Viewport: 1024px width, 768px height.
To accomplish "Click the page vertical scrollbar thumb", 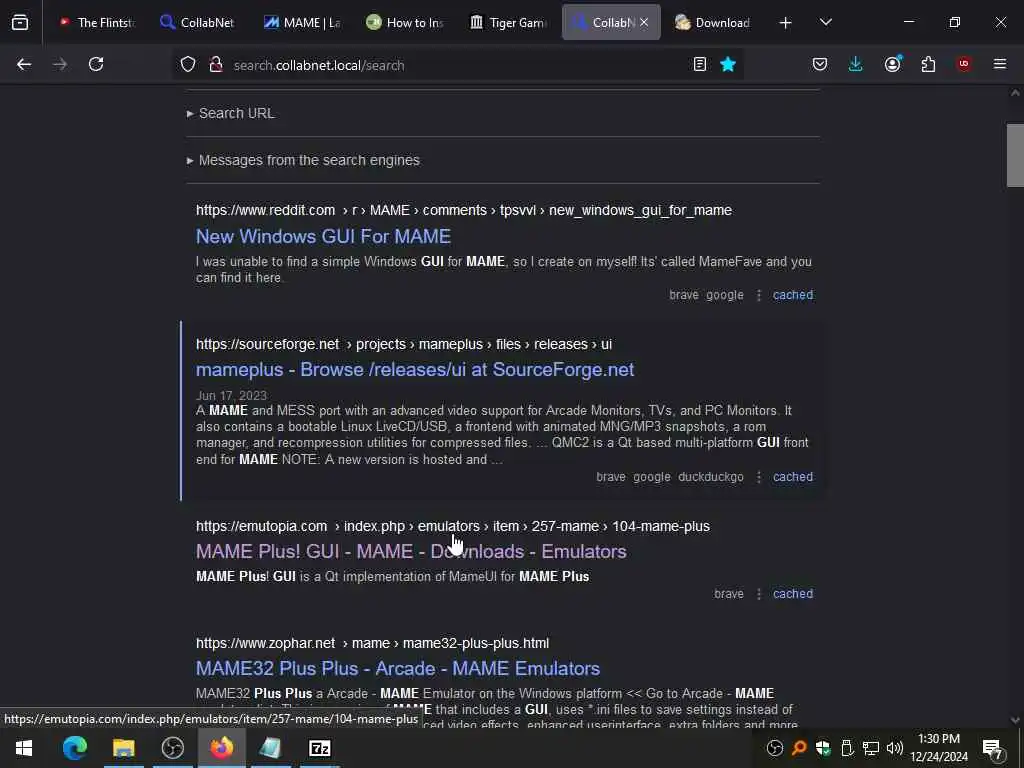I will pos(1015,155).
